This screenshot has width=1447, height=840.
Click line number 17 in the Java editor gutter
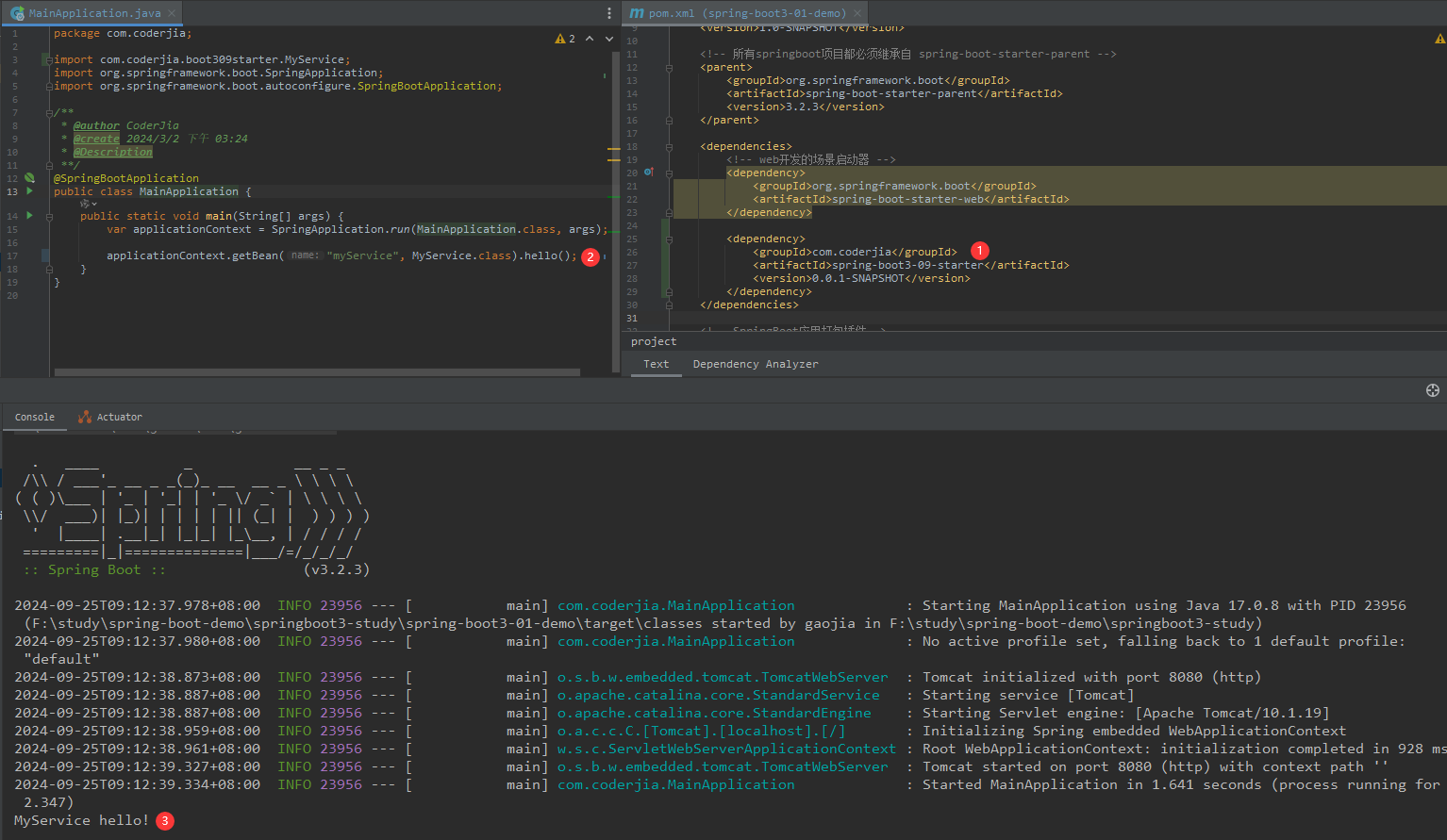[12, 255]
